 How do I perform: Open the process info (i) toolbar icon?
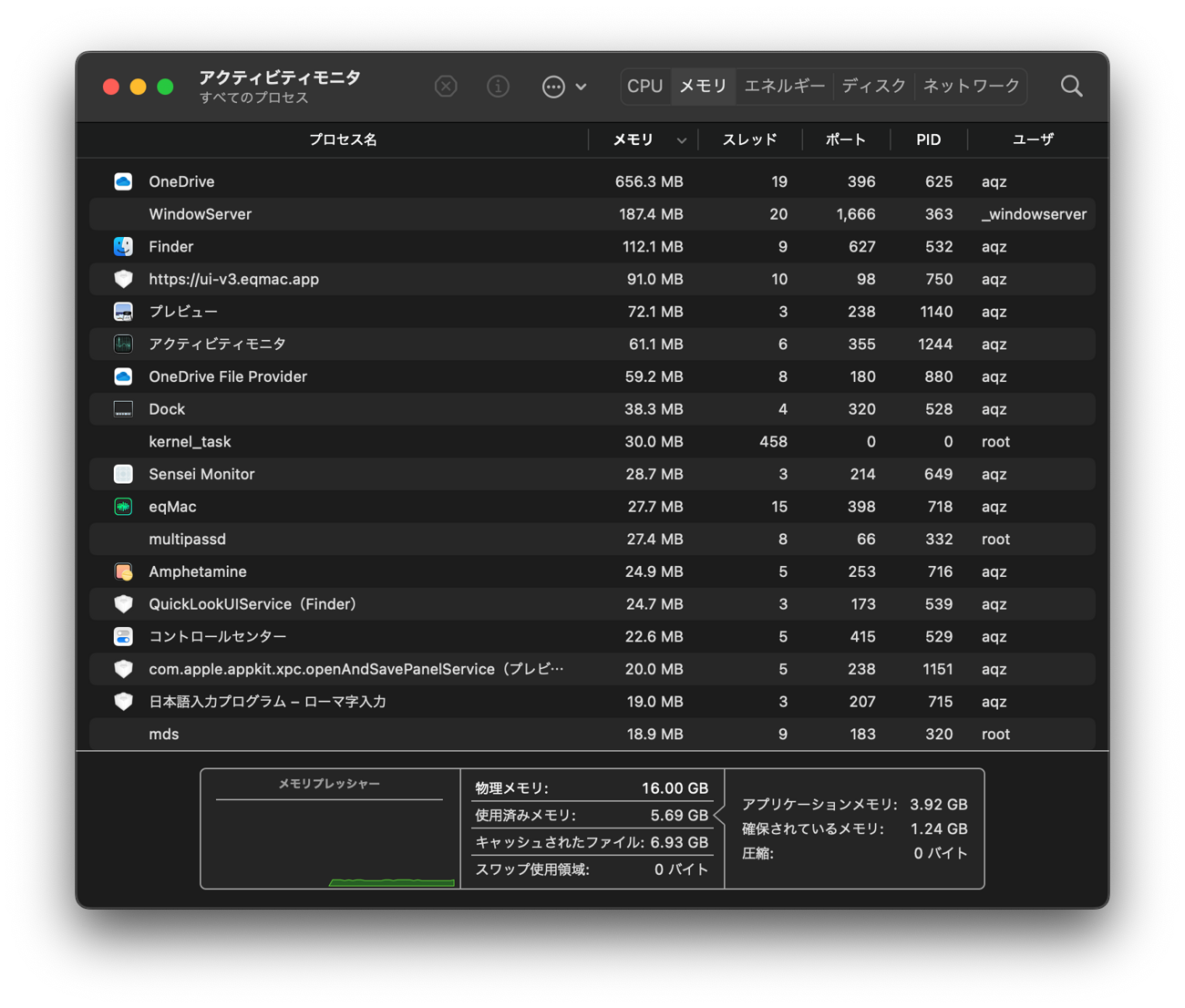click(x=498, y=87)
